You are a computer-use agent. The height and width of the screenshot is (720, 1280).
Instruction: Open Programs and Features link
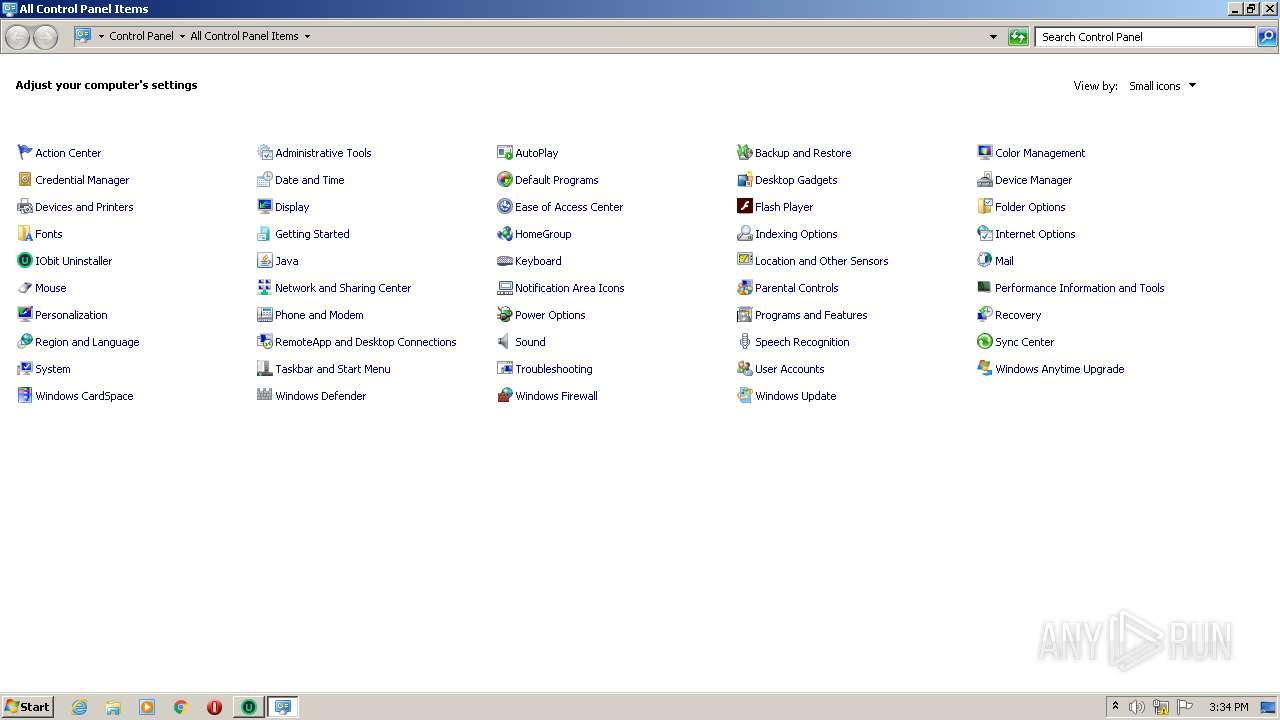(811, 315)
